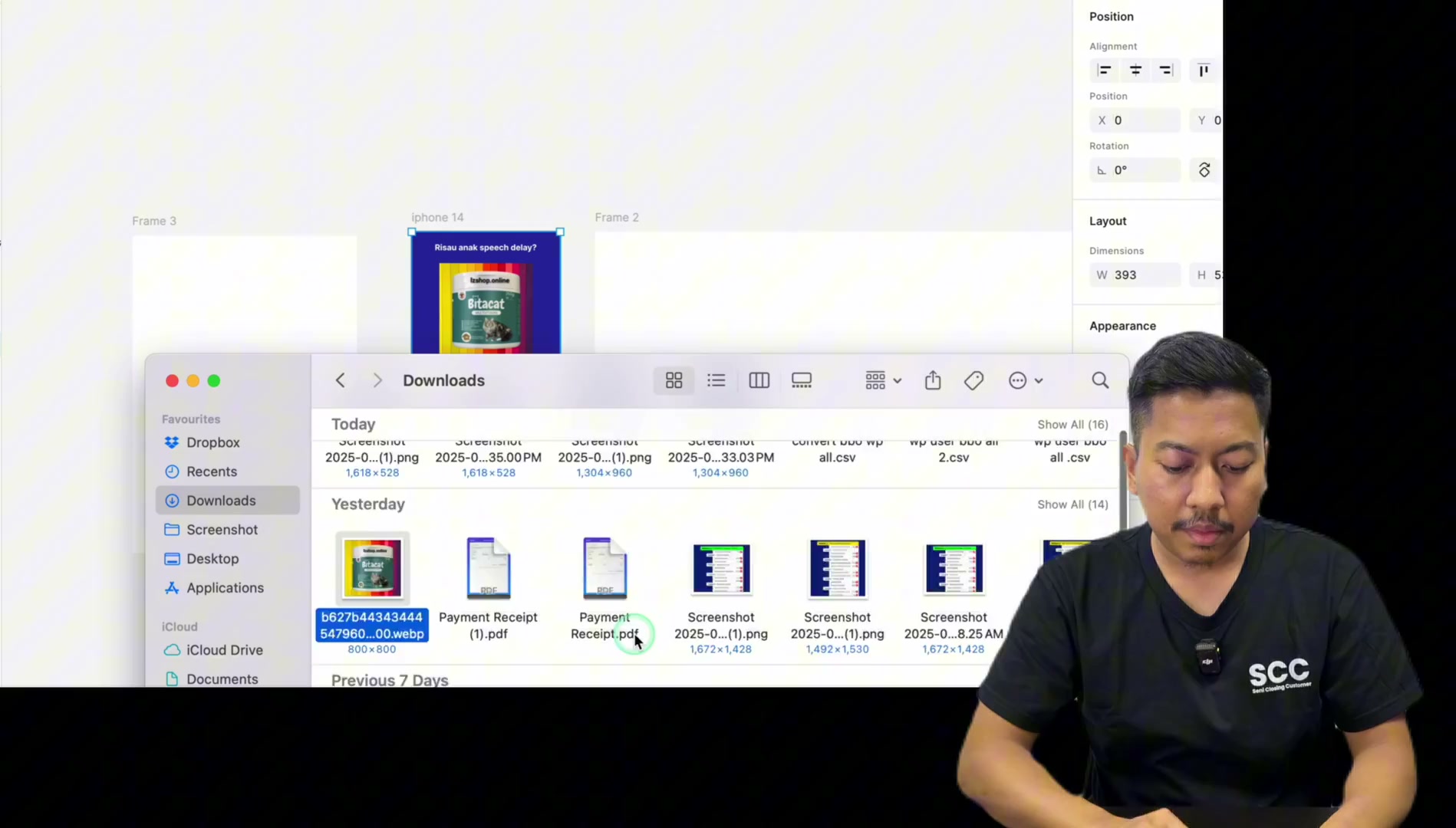This screenshot has width=1456, height=828.
Task: Select convert bbo wp all.csv file
Action: [837, 449]
